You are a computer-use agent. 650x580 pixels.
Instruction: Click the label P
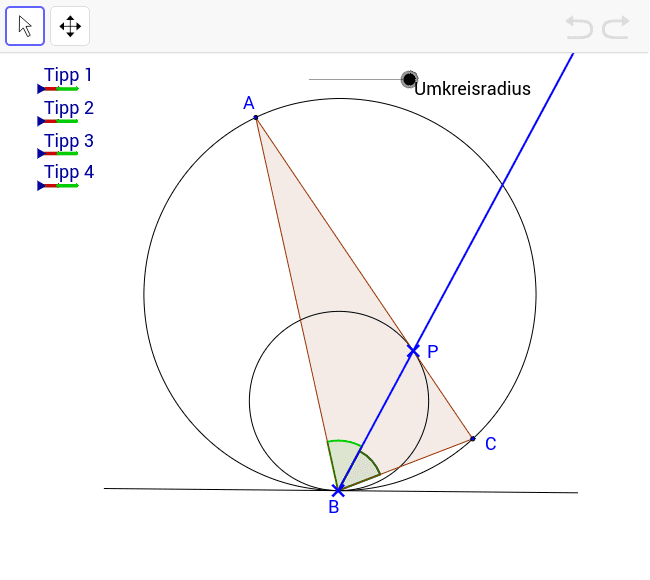(x=433, y=352)
